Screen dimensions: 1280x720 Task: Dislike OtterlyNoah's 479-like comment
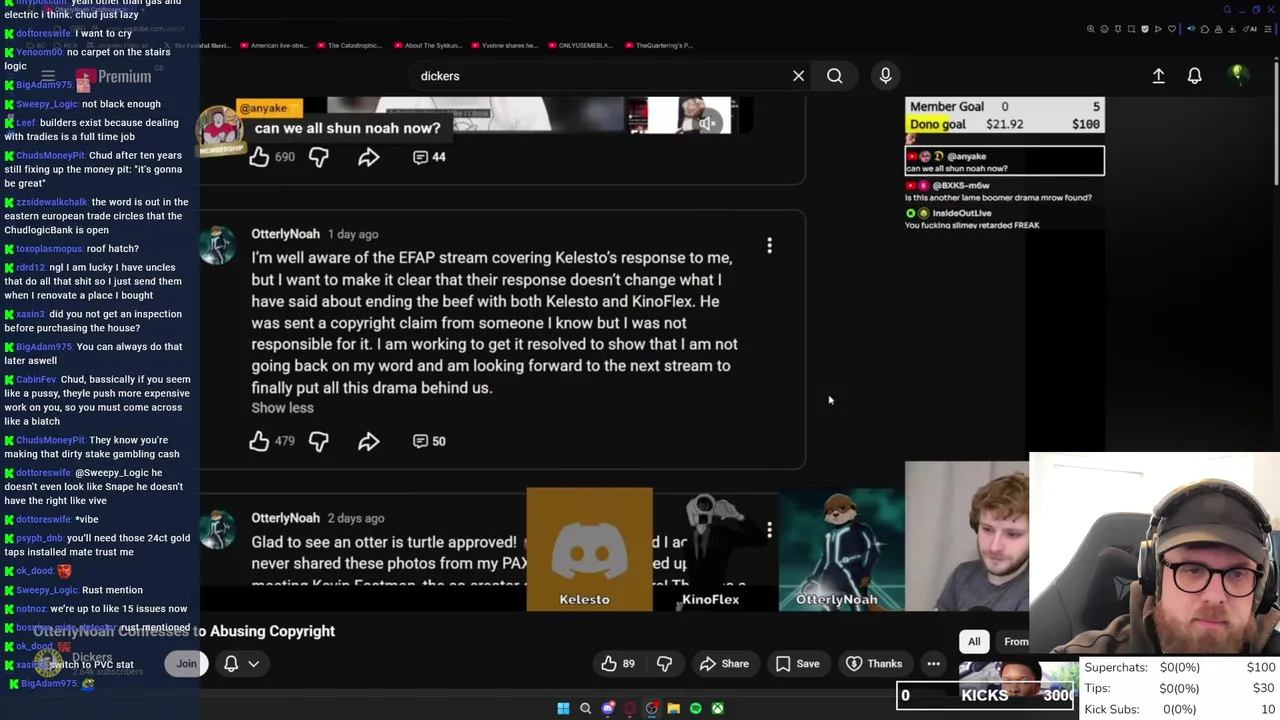318,441
